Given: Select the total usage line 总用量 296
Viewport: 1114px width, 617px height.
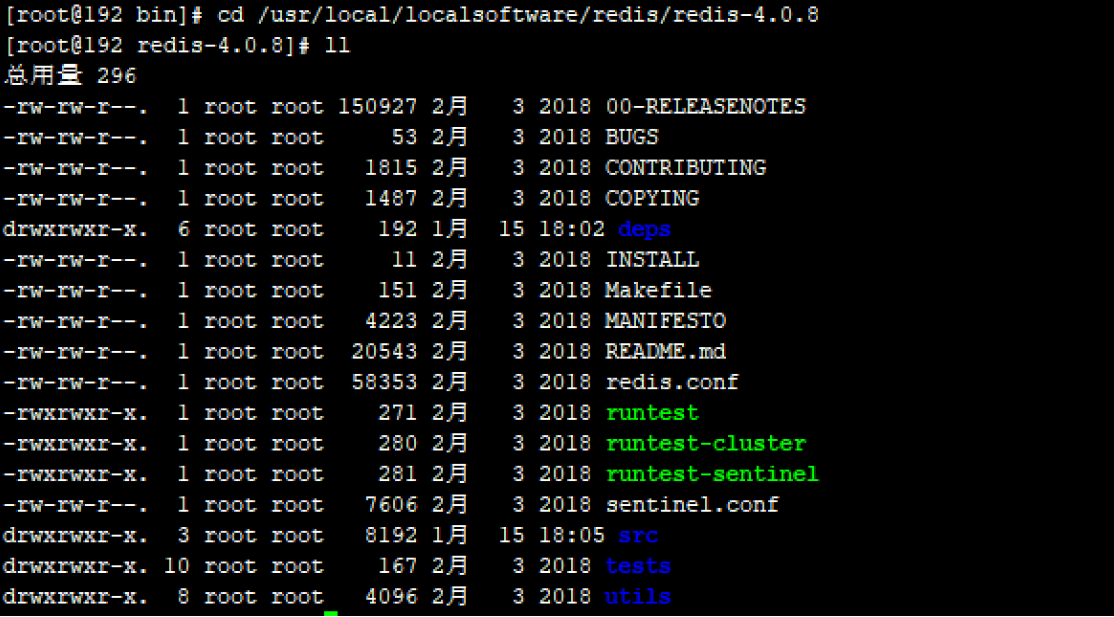Looking at the screenshot, I should pos(70,76).
